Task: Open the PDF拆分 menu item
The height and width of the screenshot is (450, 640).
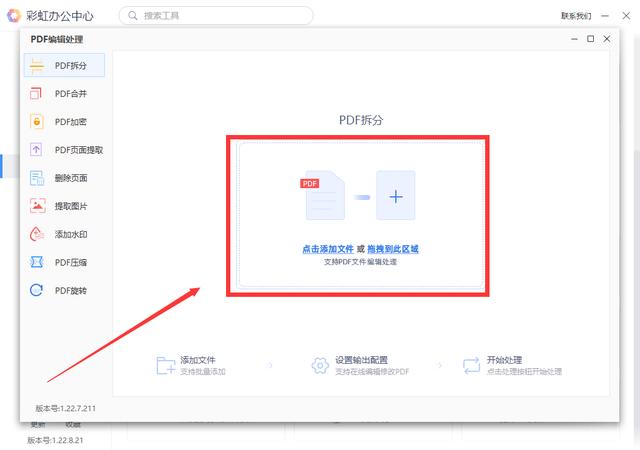Action: pyautogui.click(x=64, y=65)
